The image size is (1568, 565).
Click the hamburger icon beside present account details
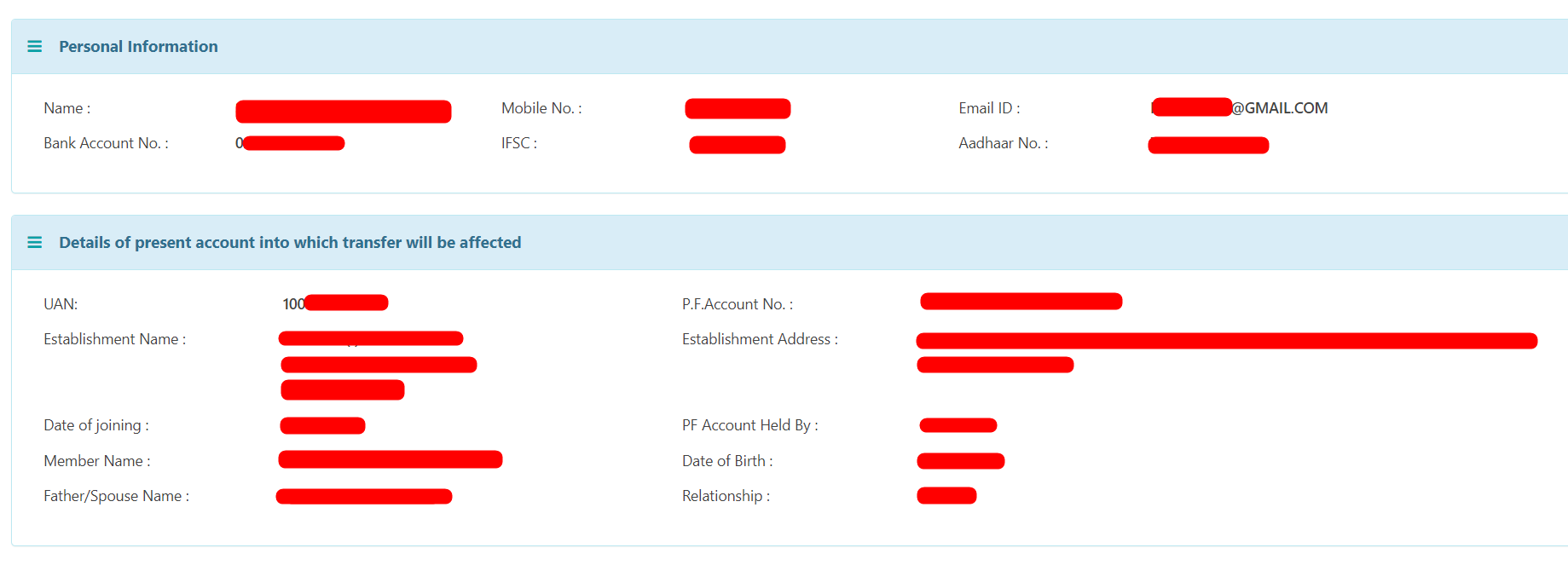click(x=35, y=243)
